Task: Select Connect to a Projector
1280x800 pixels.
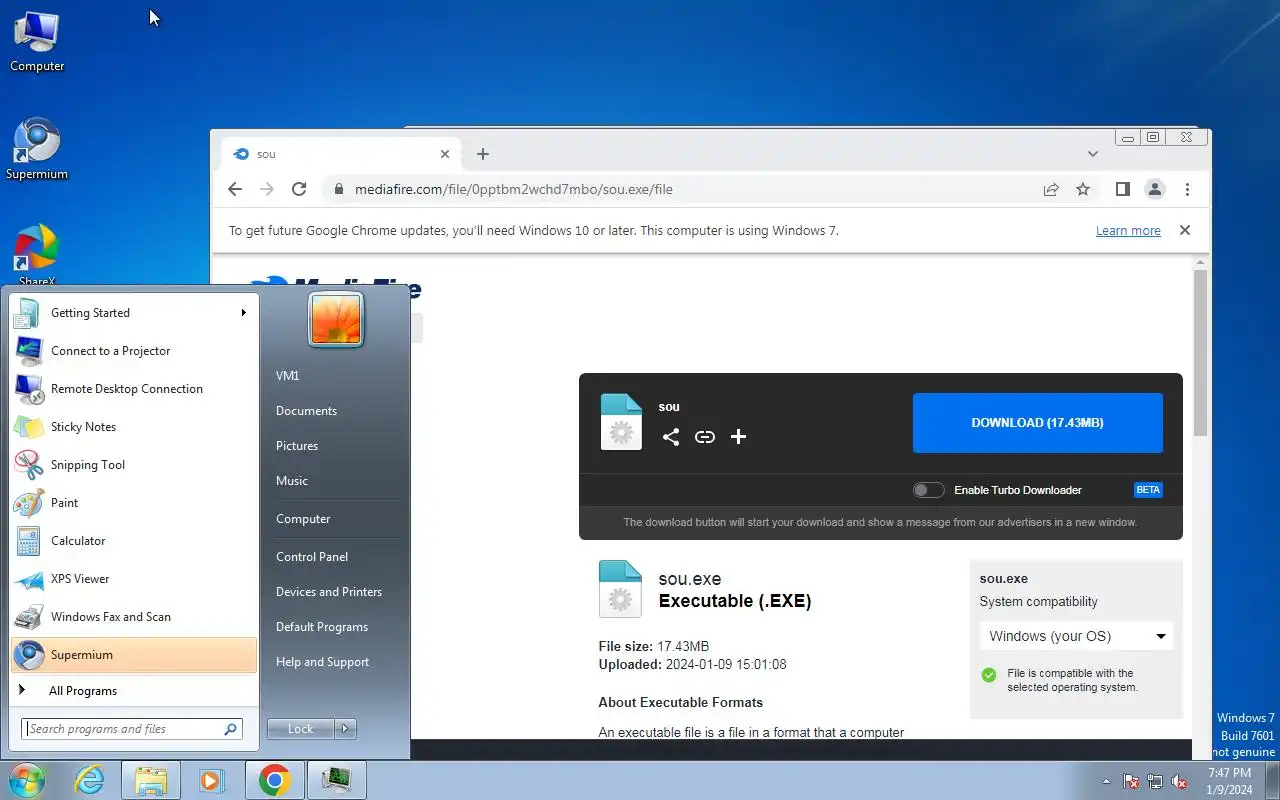Action: click(134, 351)
